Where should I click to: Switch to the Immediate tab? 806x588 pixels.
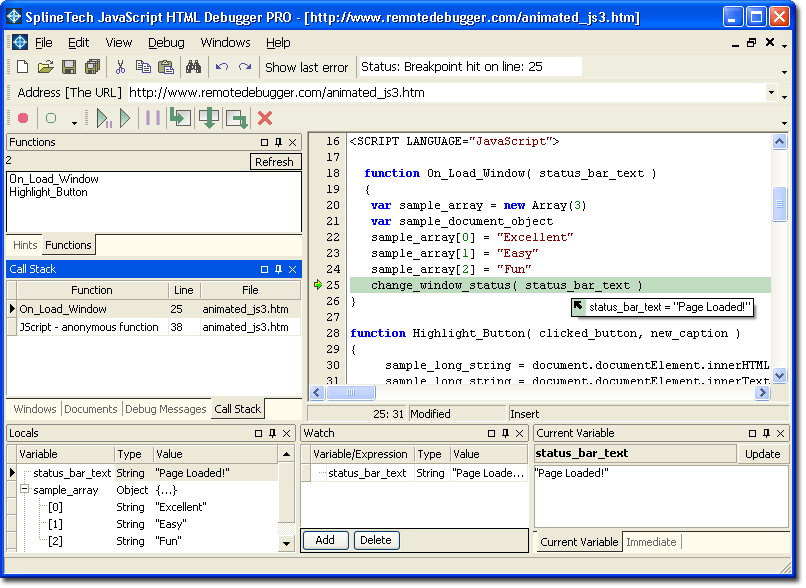click(x=651, y=542)
